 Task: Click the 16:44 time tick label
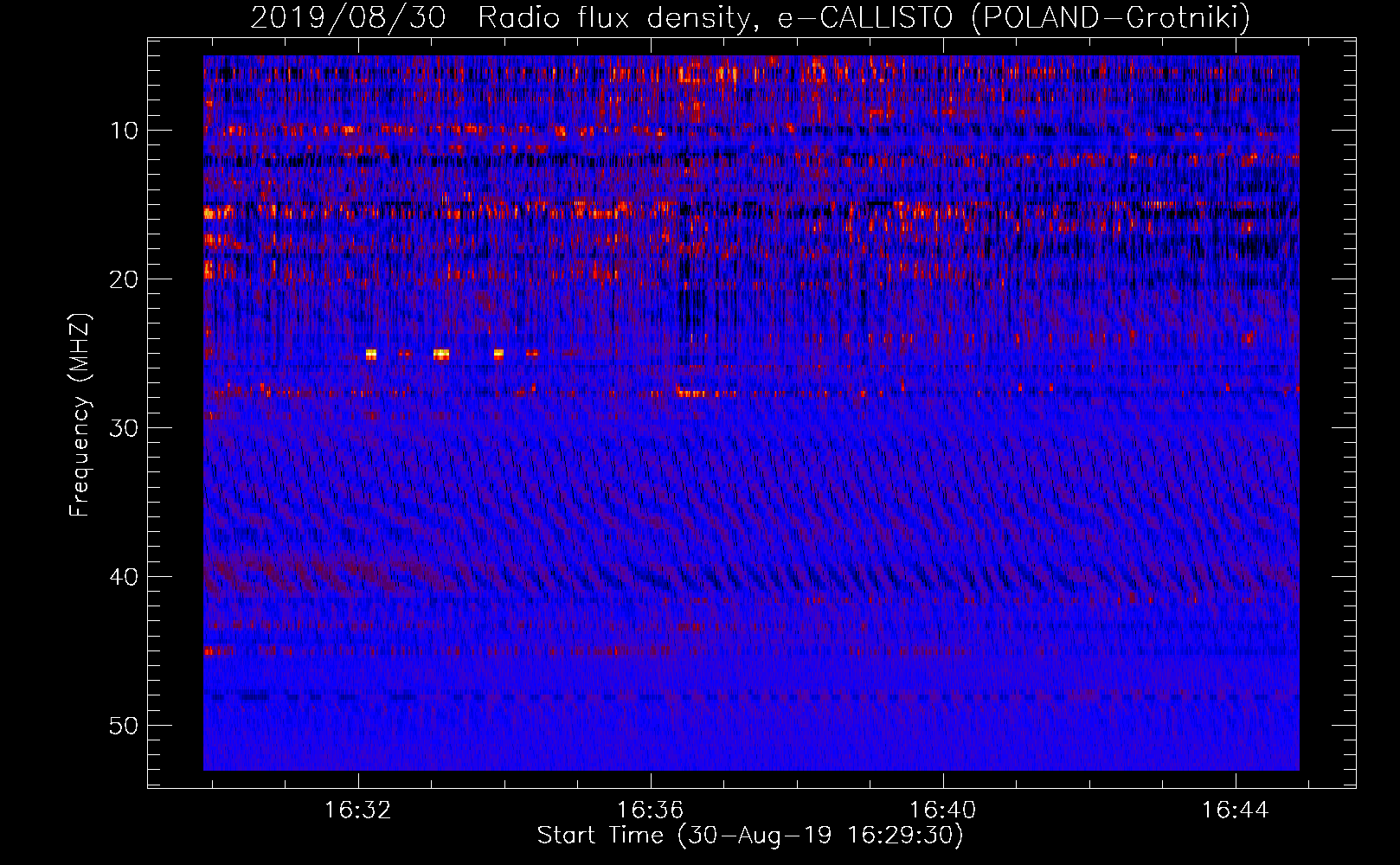[x=1235, y=810]
